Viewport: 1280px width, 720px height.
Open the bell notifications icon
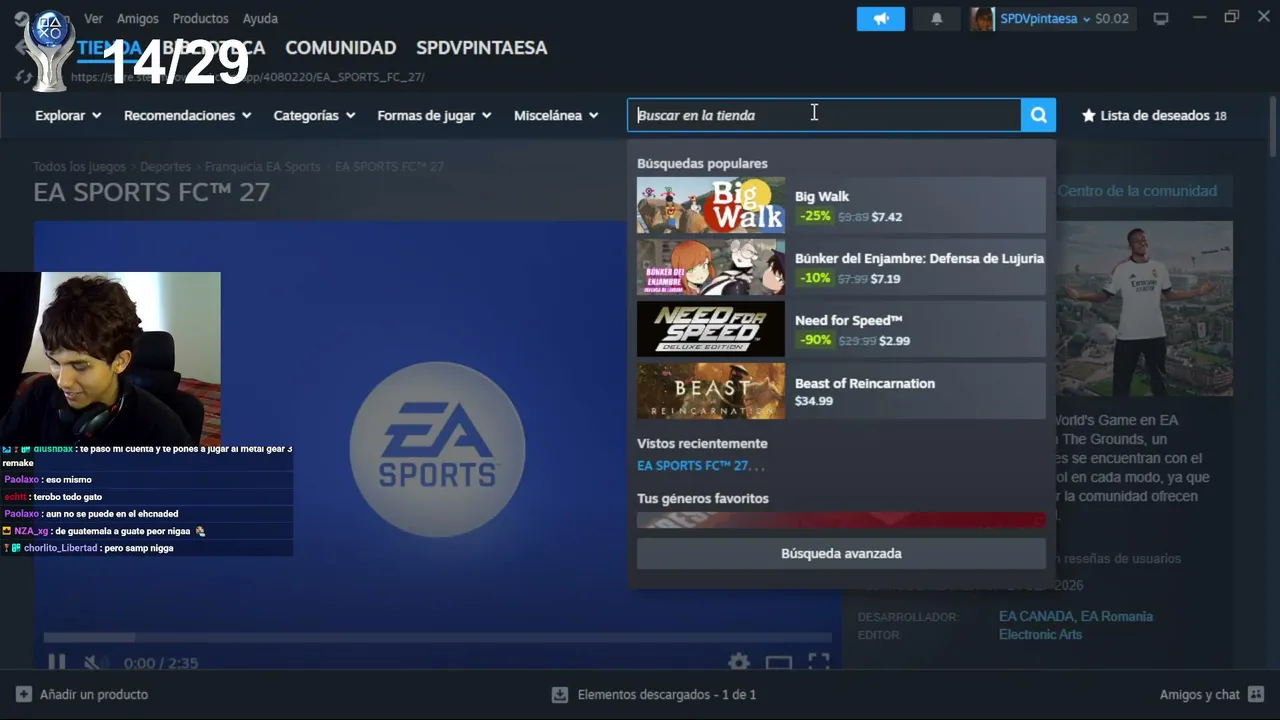(x=936, y=19)
